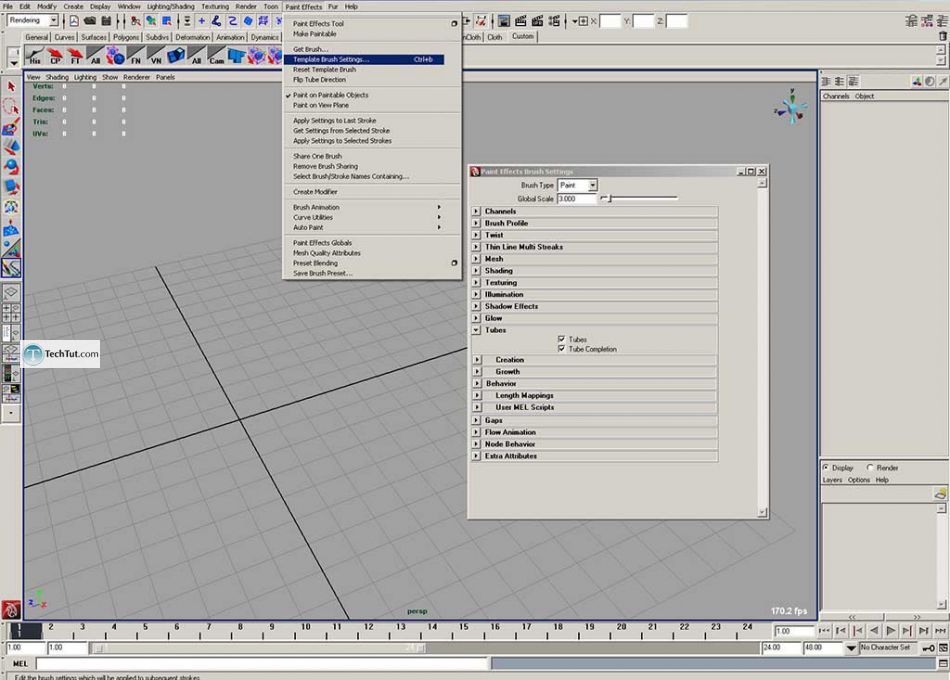The width and height of the screenshot is (950, 680).
Task: Open the Shading menu in viewport panel
Action: pos(57,78)
